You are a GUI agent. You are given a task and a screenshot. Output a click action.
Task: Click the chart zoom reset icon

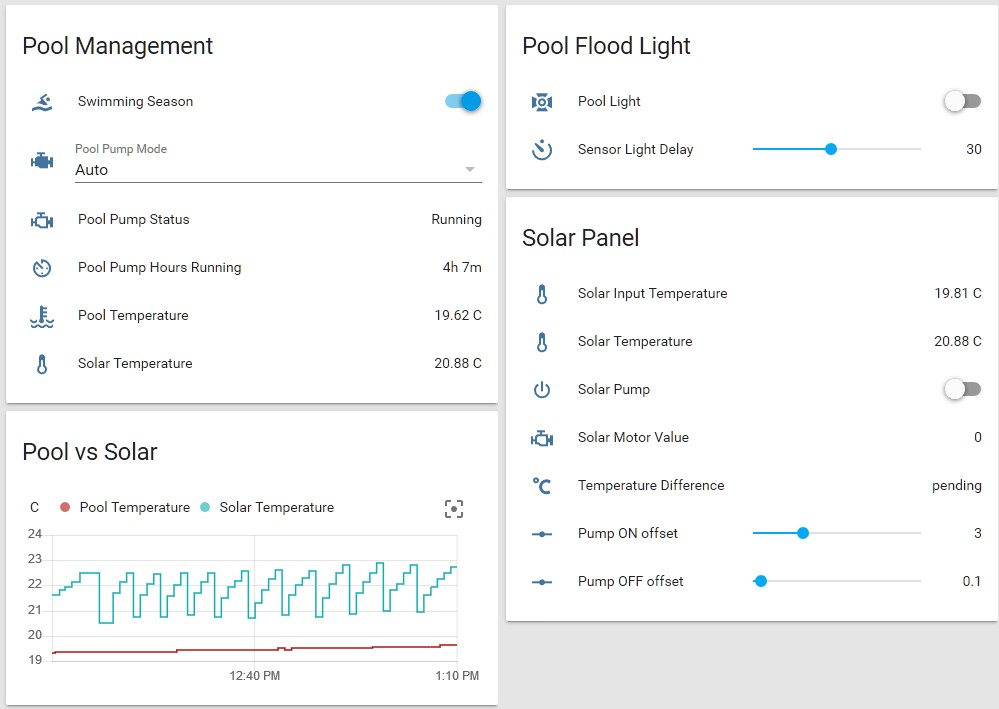click(x=454, y=509)
